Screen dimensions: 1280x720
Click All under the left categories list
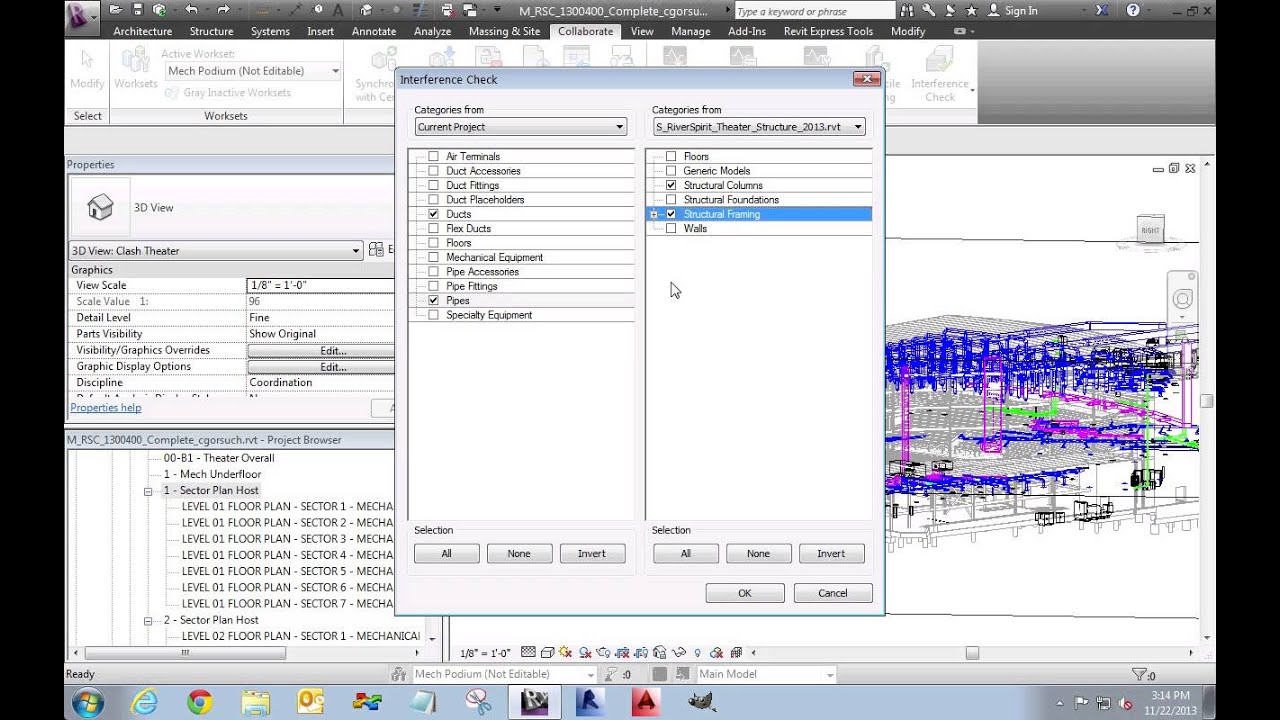[447, 553]
